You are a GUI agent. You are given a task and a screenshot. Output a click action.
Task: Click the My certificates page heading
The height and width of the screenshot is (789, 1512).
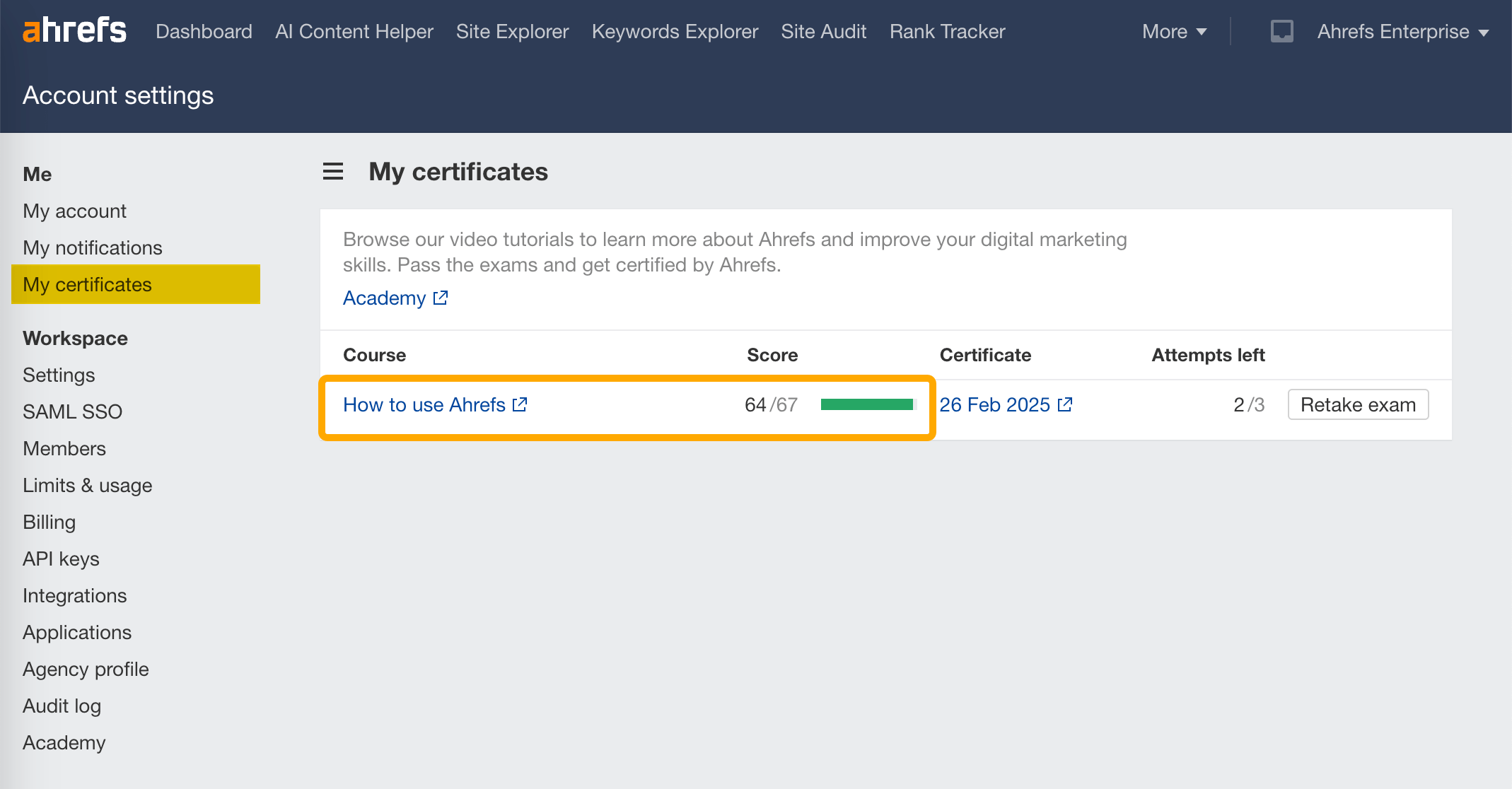click(458, 172)
